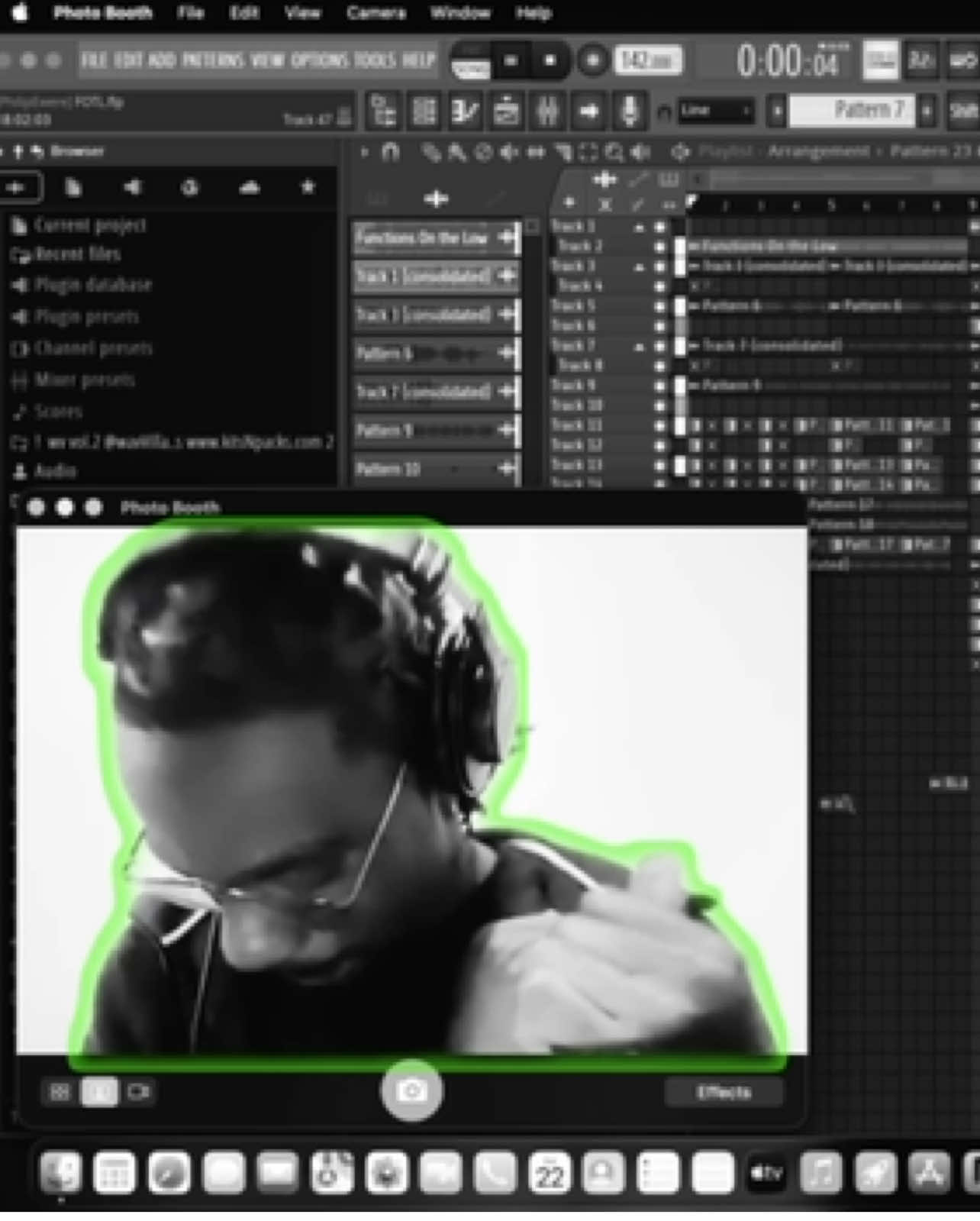Take a photo with the Photo Booth shutter
This screenshot has width=980, height=1221.
(411, 1090)
